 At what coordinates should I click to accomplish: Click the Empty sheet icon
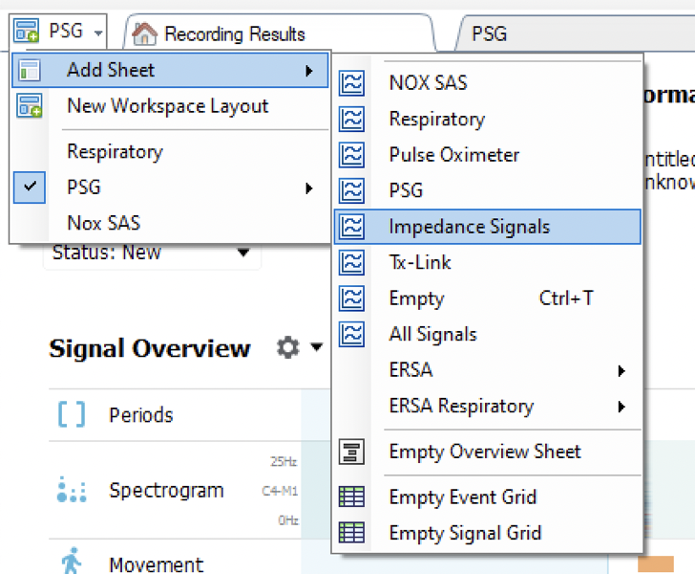click(352, 298)
